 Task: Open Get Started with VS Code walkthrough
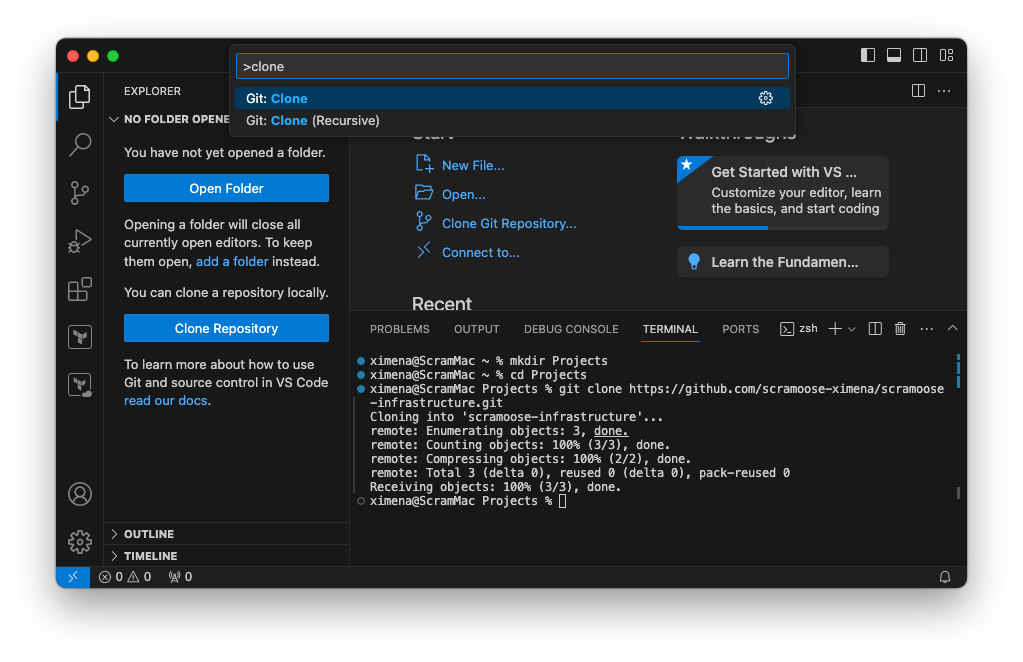pos(783,192)
